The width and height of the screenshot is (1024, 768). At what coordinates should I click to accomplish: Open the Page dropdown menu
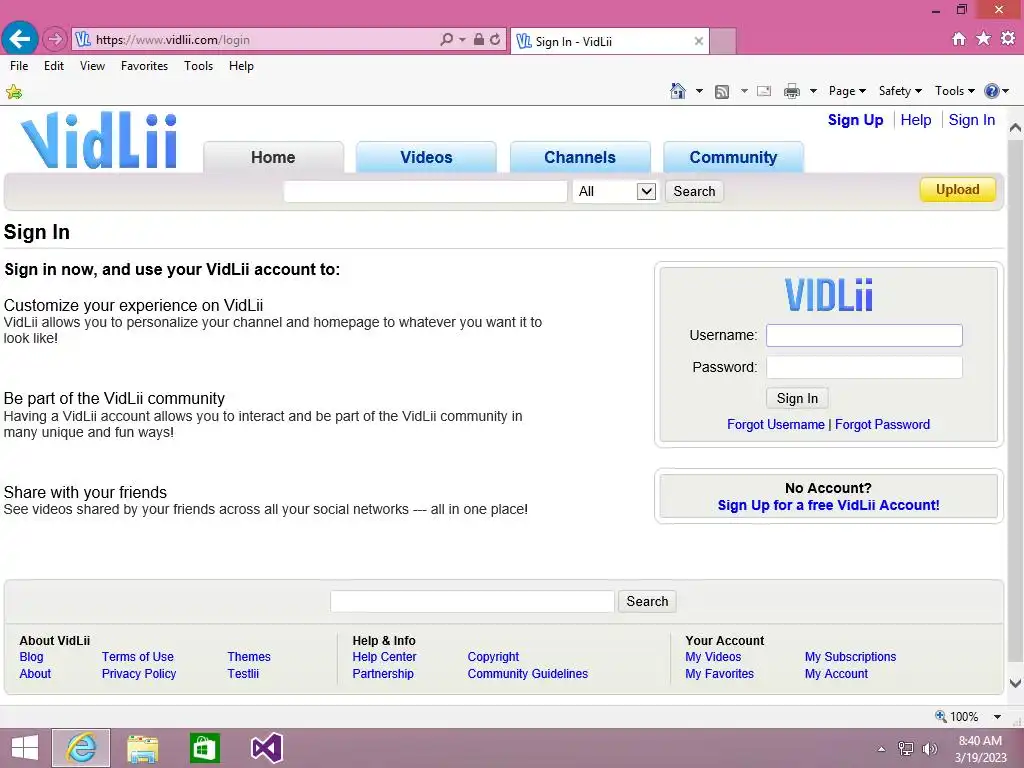click(847, 91)
